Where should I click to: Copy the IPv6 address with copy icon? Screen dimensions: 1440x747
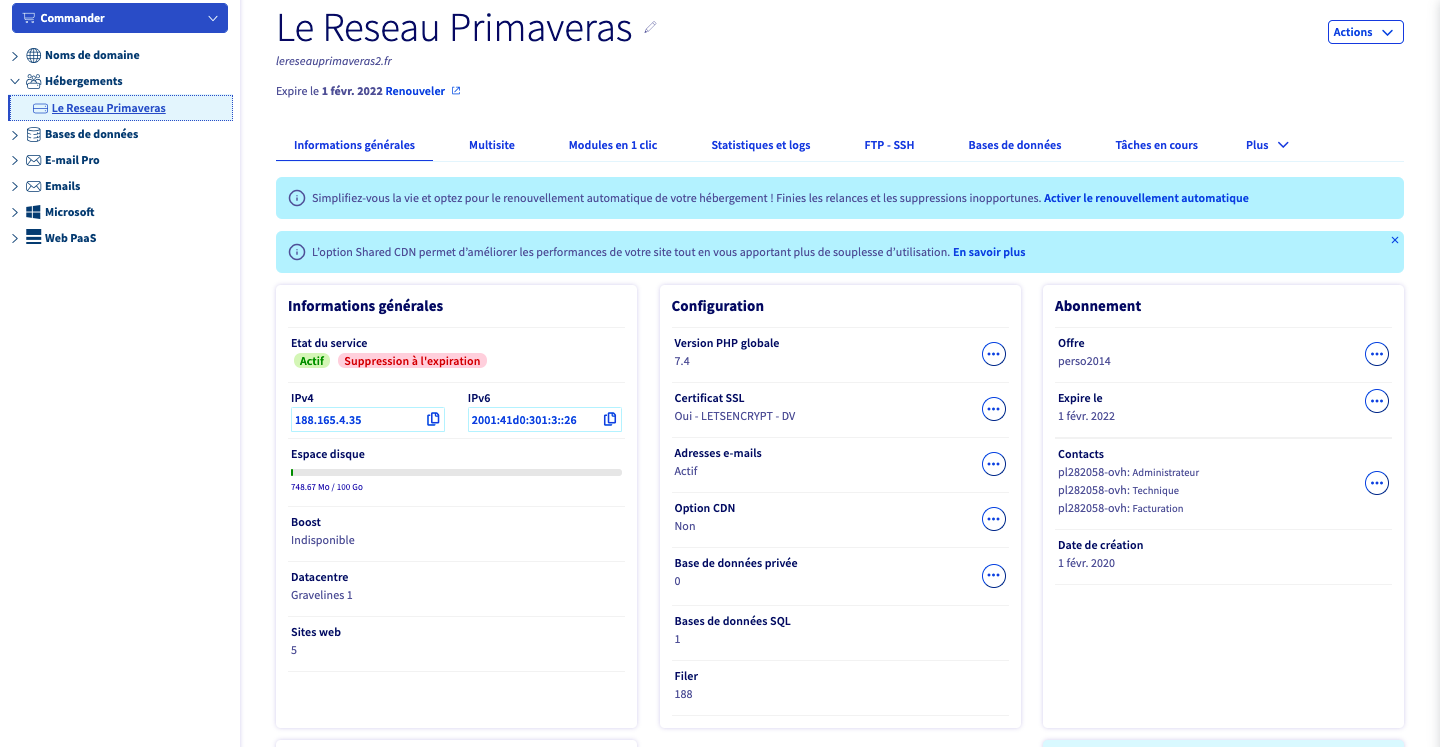[x=610, y=419]
